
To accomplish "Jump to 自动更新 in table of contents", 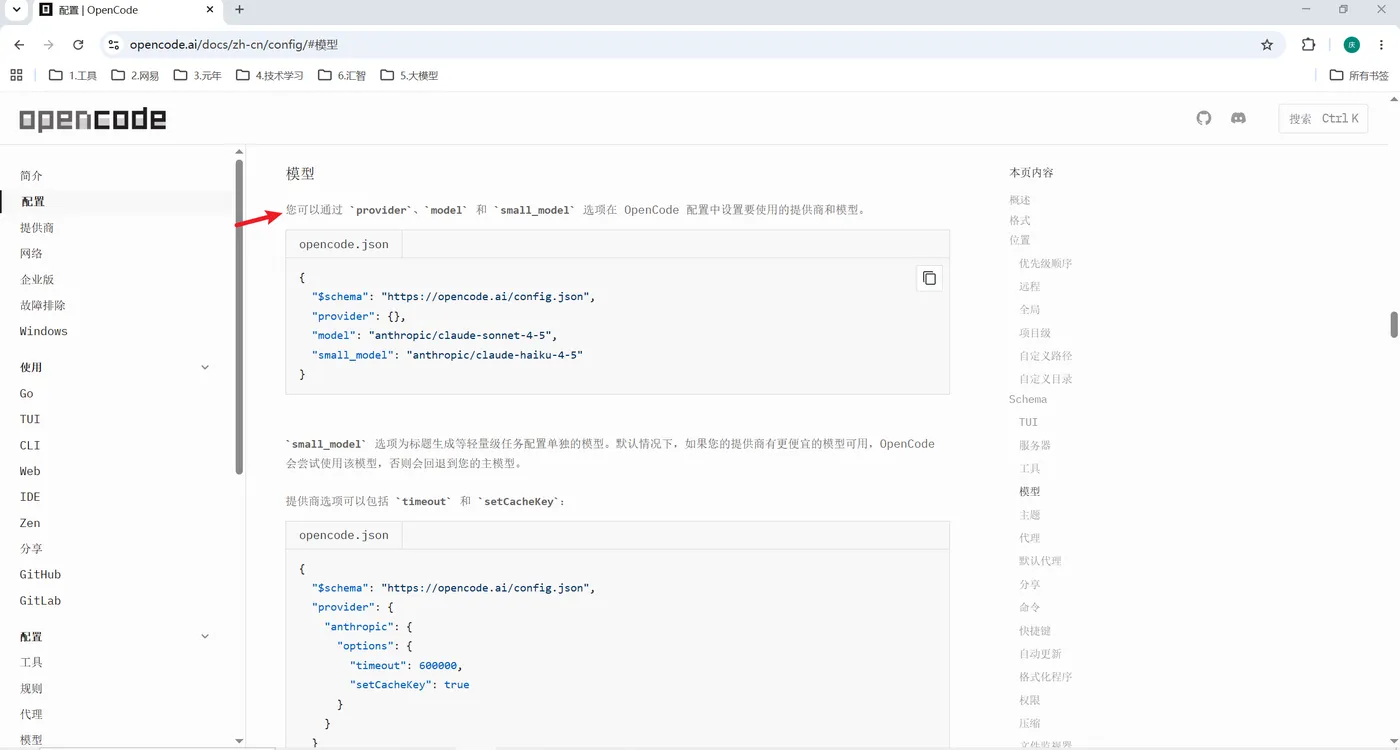I will coord(1041,653).
